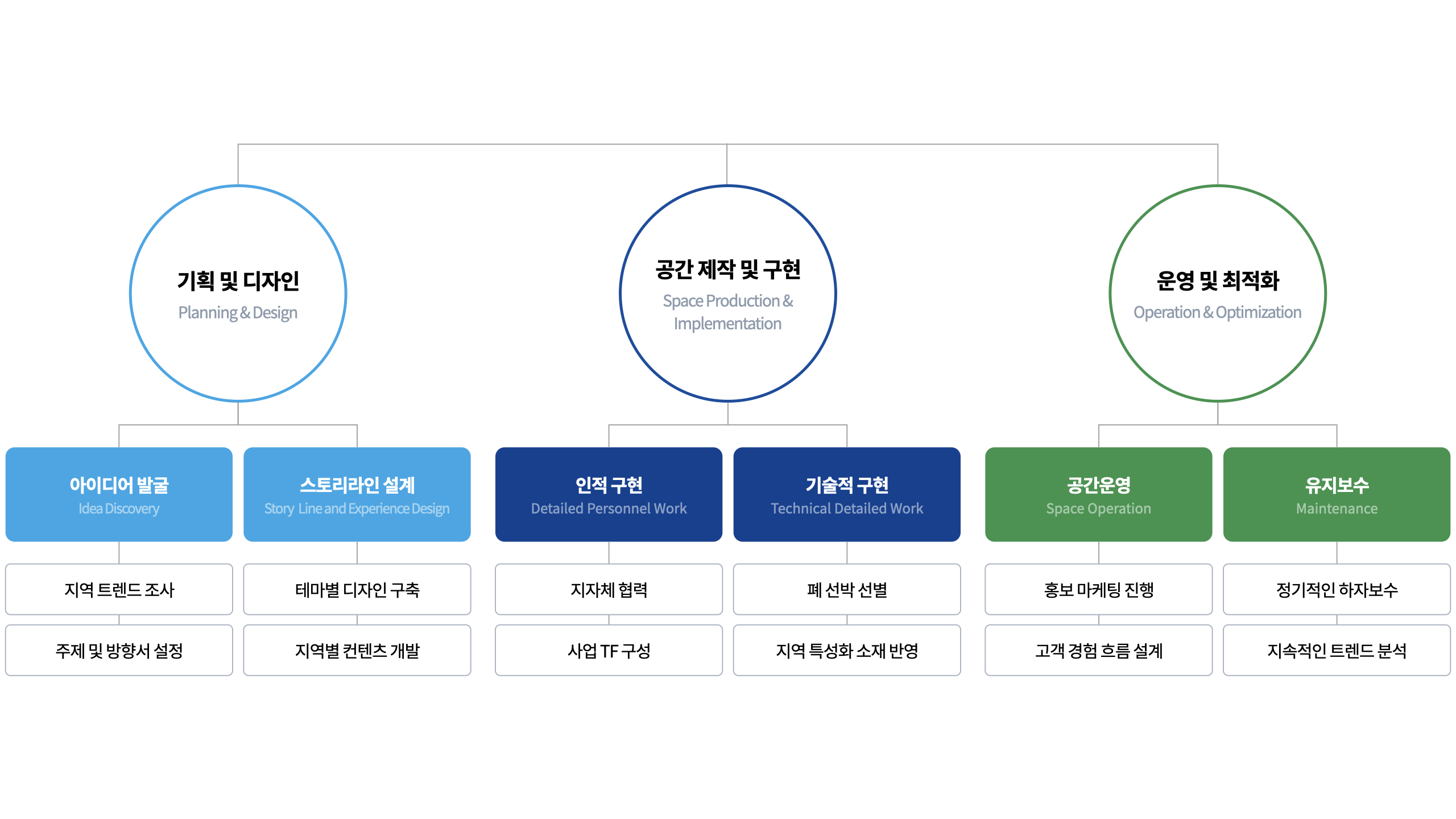Select the 폐 선박 선별 item
The height and width of the screenshot is (819, 1456).
point(847,589)
